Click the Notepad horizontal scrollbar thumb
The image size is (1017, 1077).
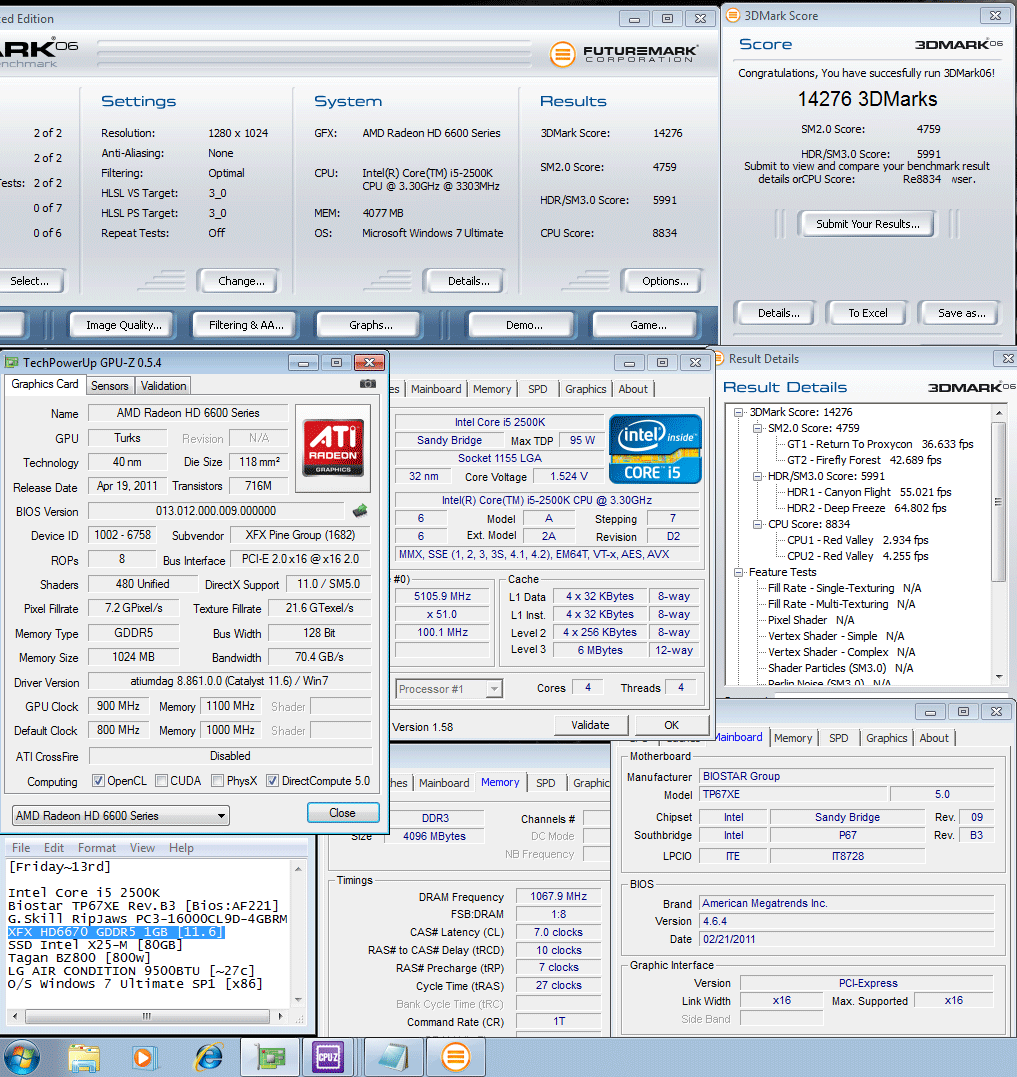(147, 1016)
